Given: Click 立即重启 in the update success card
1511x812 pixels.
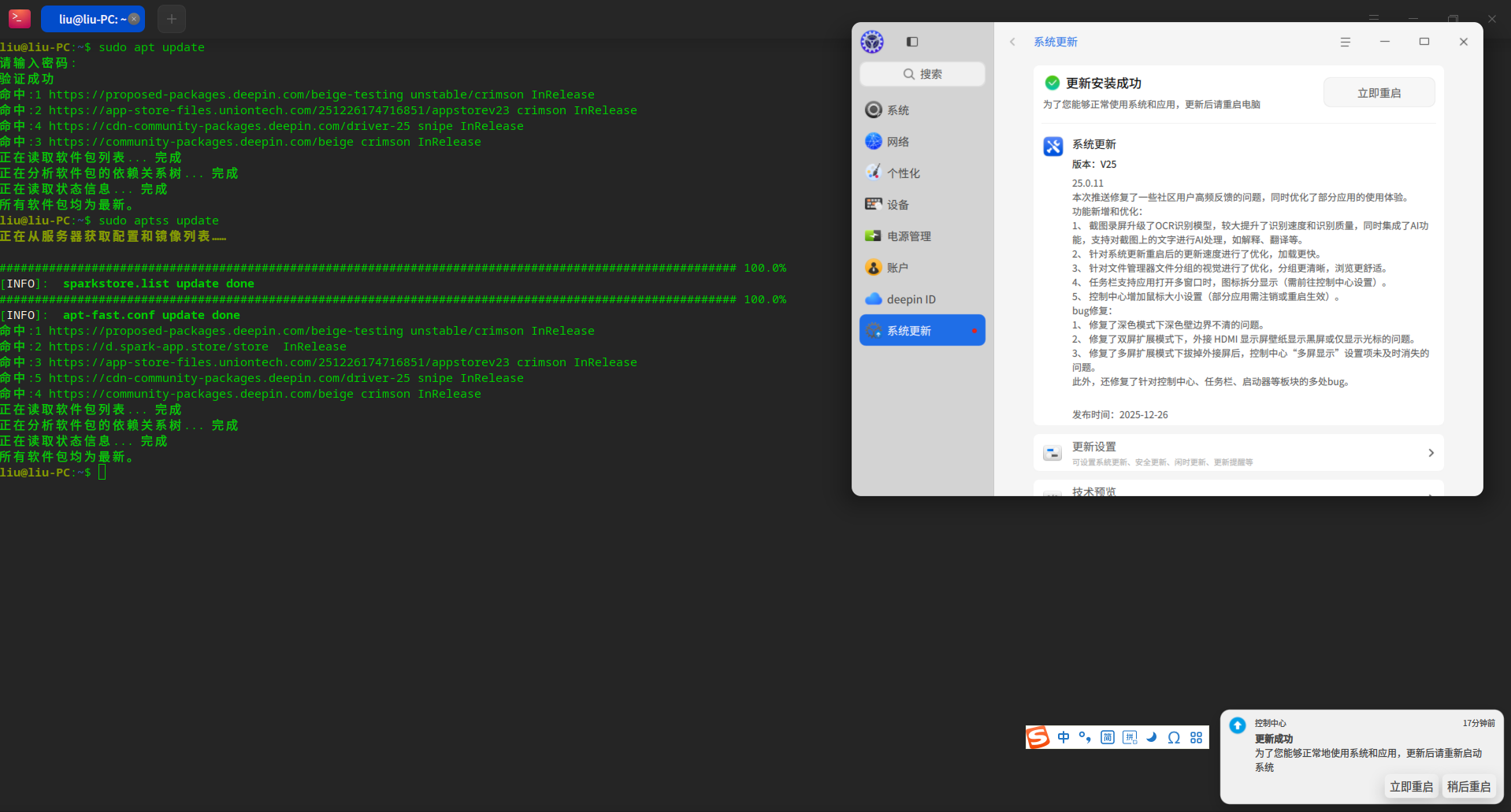Looking at the screenshot, I should coord(1379,93).
